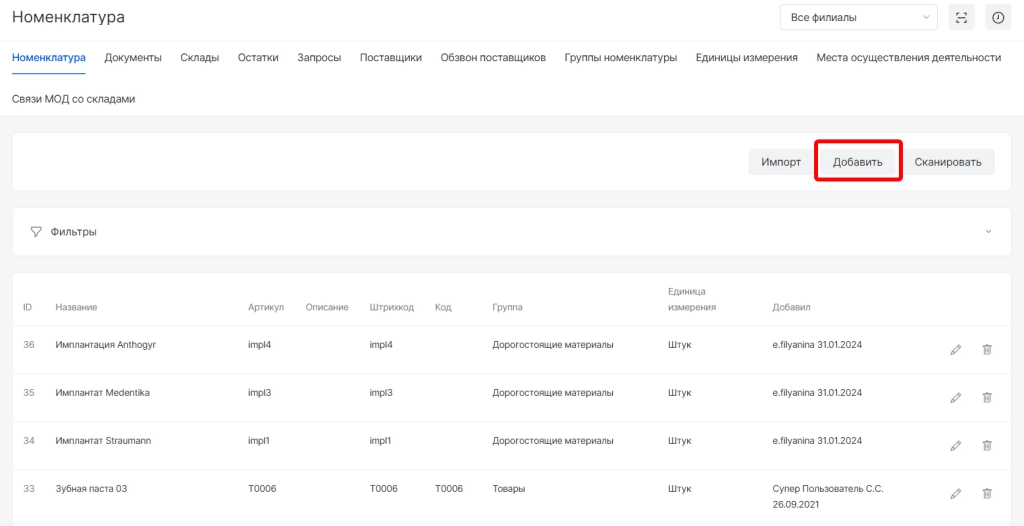This screenshot has height=526, width=1024.
Task: Click the barcode scan icon in header
Action: pos(961,17)
